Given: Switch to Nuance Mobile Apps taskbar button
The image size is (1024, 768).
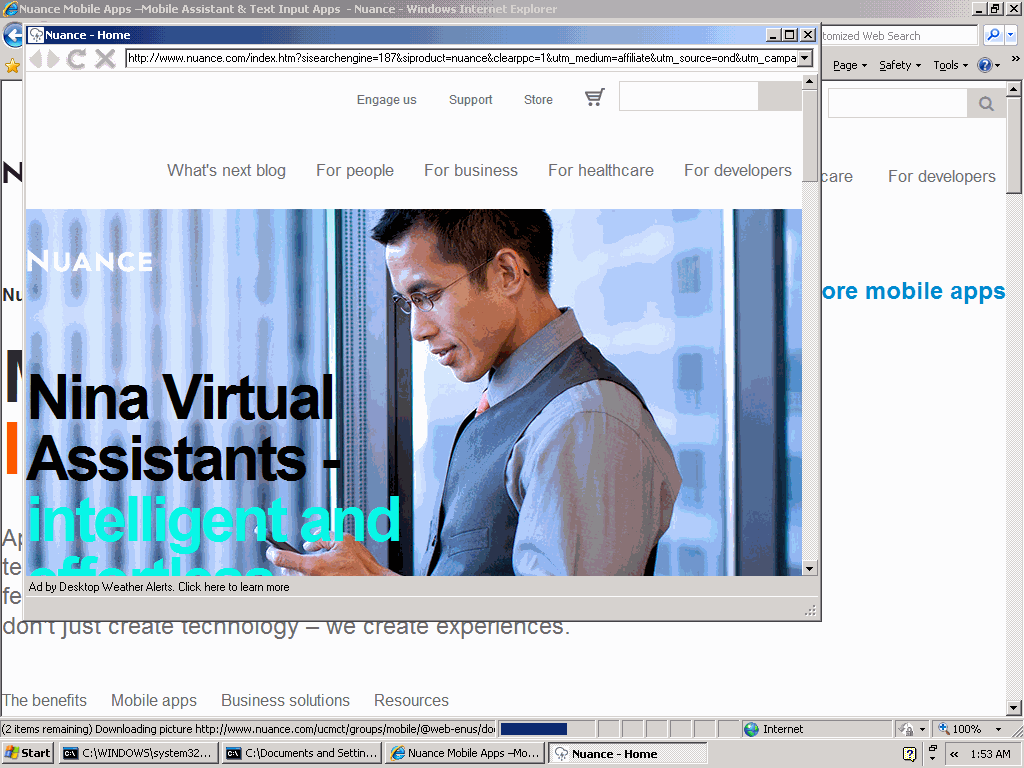Looking at the screenshot, I should point(465,753).
